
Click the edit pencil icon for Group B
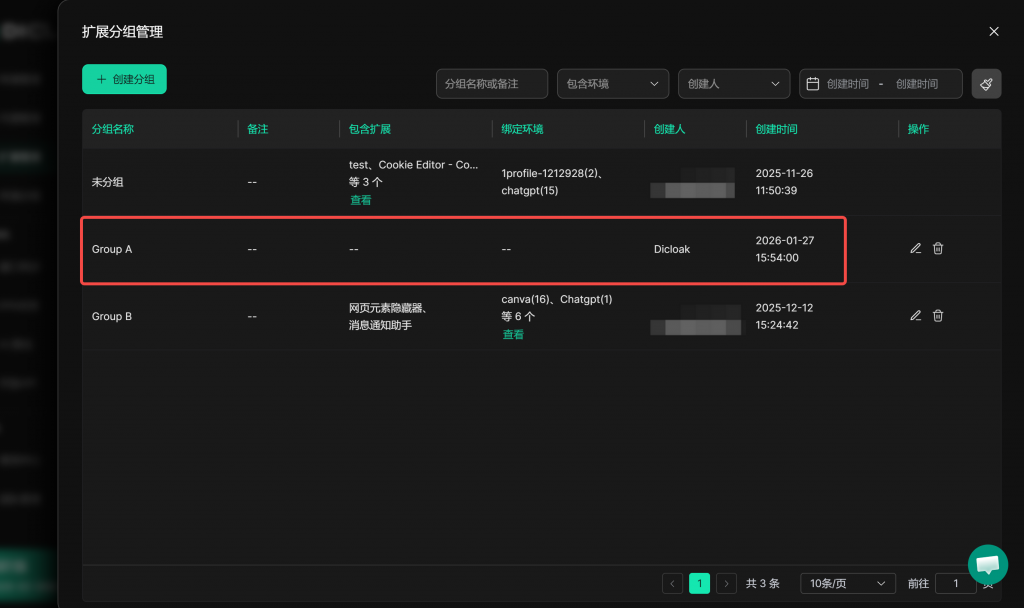[915, 316]
